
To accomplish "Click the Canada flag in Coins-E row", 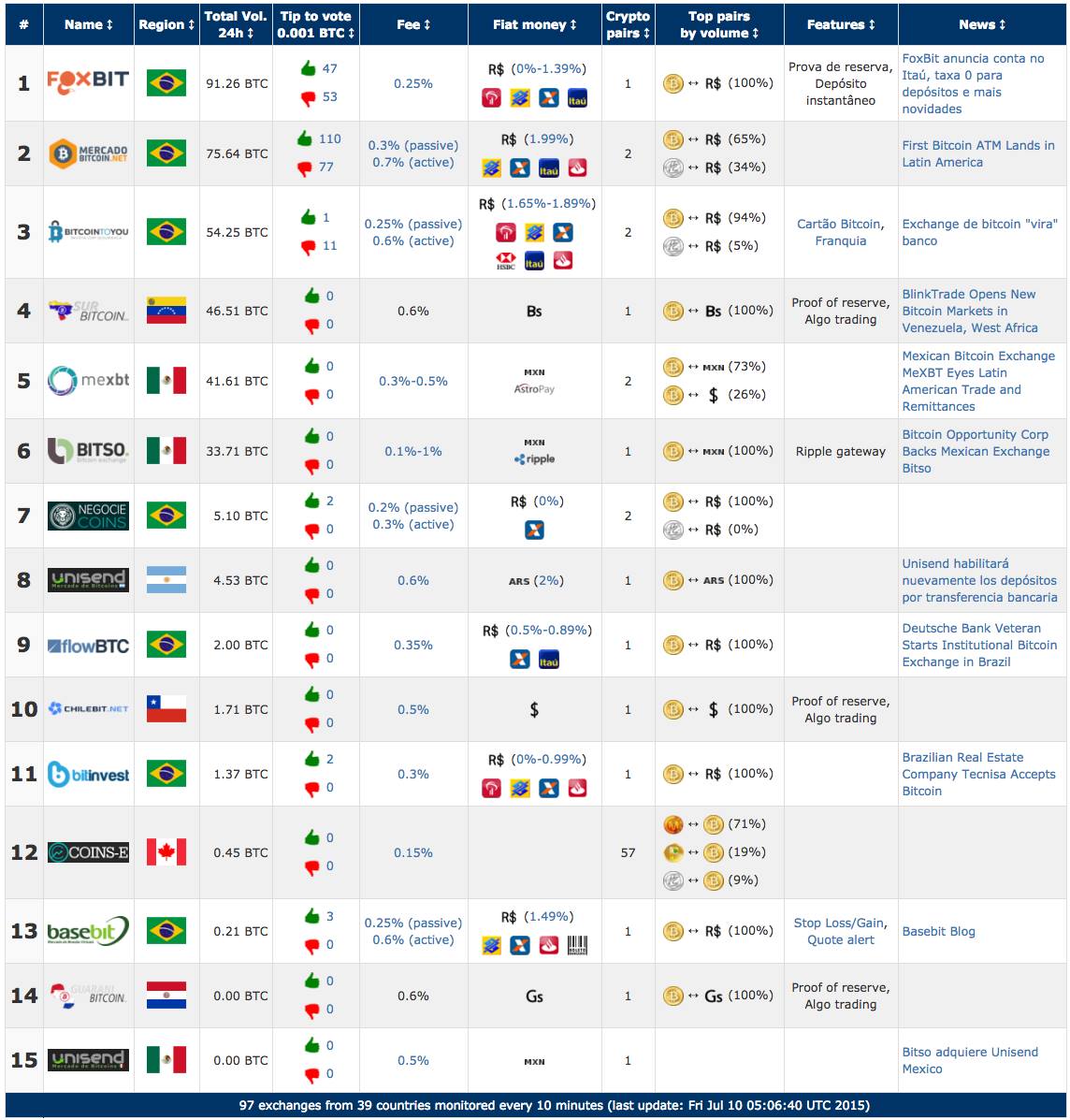I will click(166, 851).
